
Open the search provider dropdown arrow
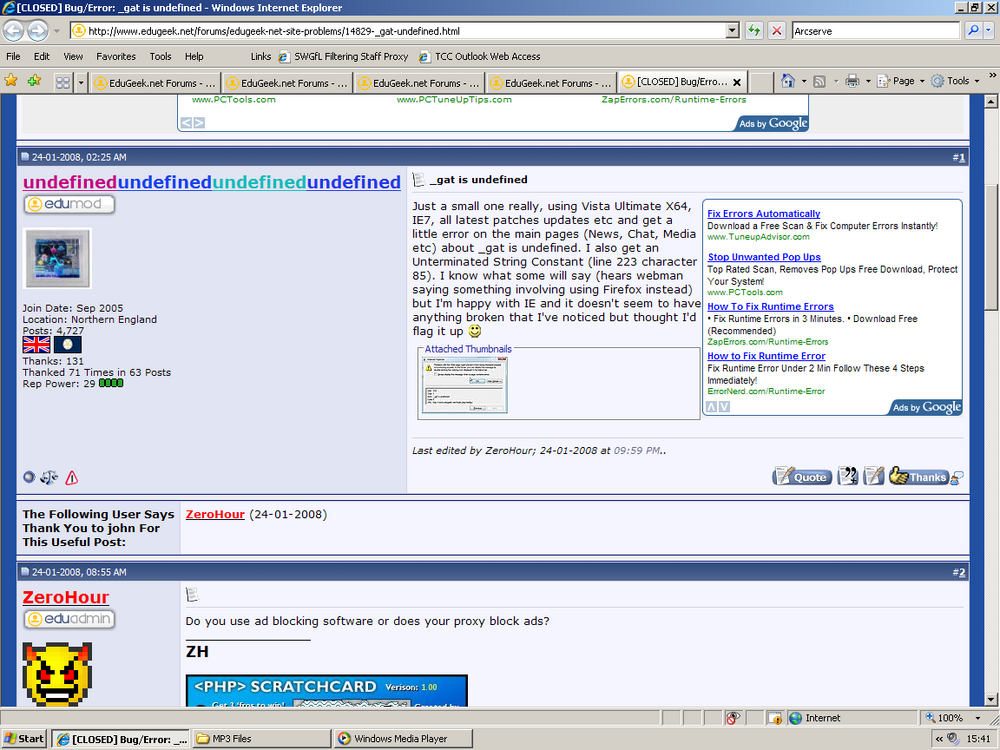(x=989, y=31)
